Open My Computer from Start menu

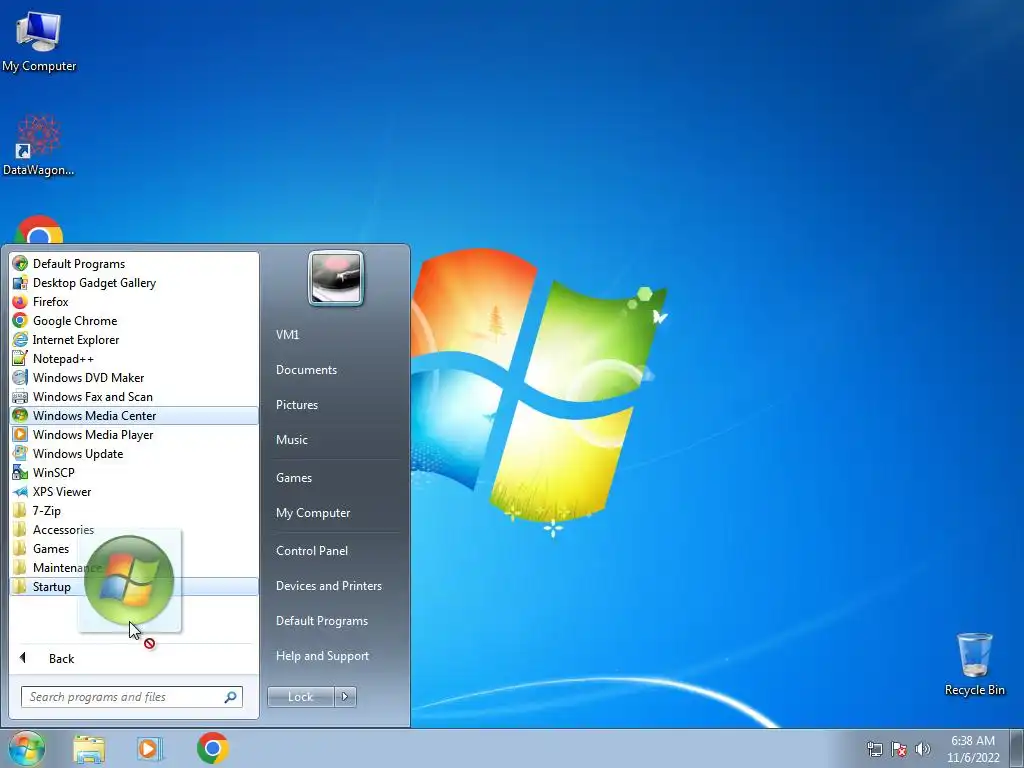coord(313,513)
